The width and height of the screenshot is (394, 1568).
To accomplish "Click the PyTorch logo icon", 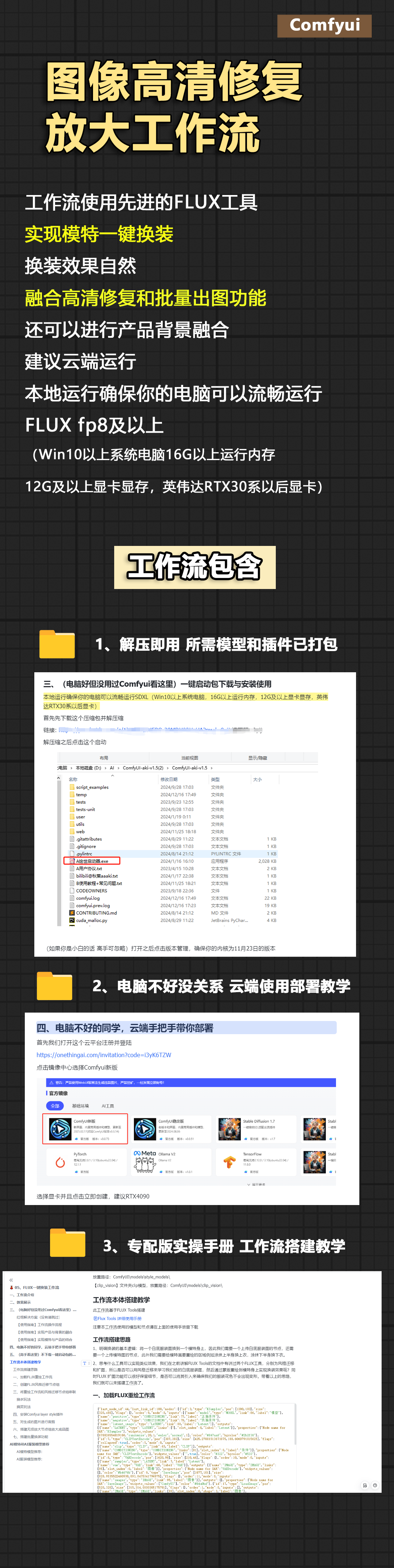I will [x=59, y=1163].
